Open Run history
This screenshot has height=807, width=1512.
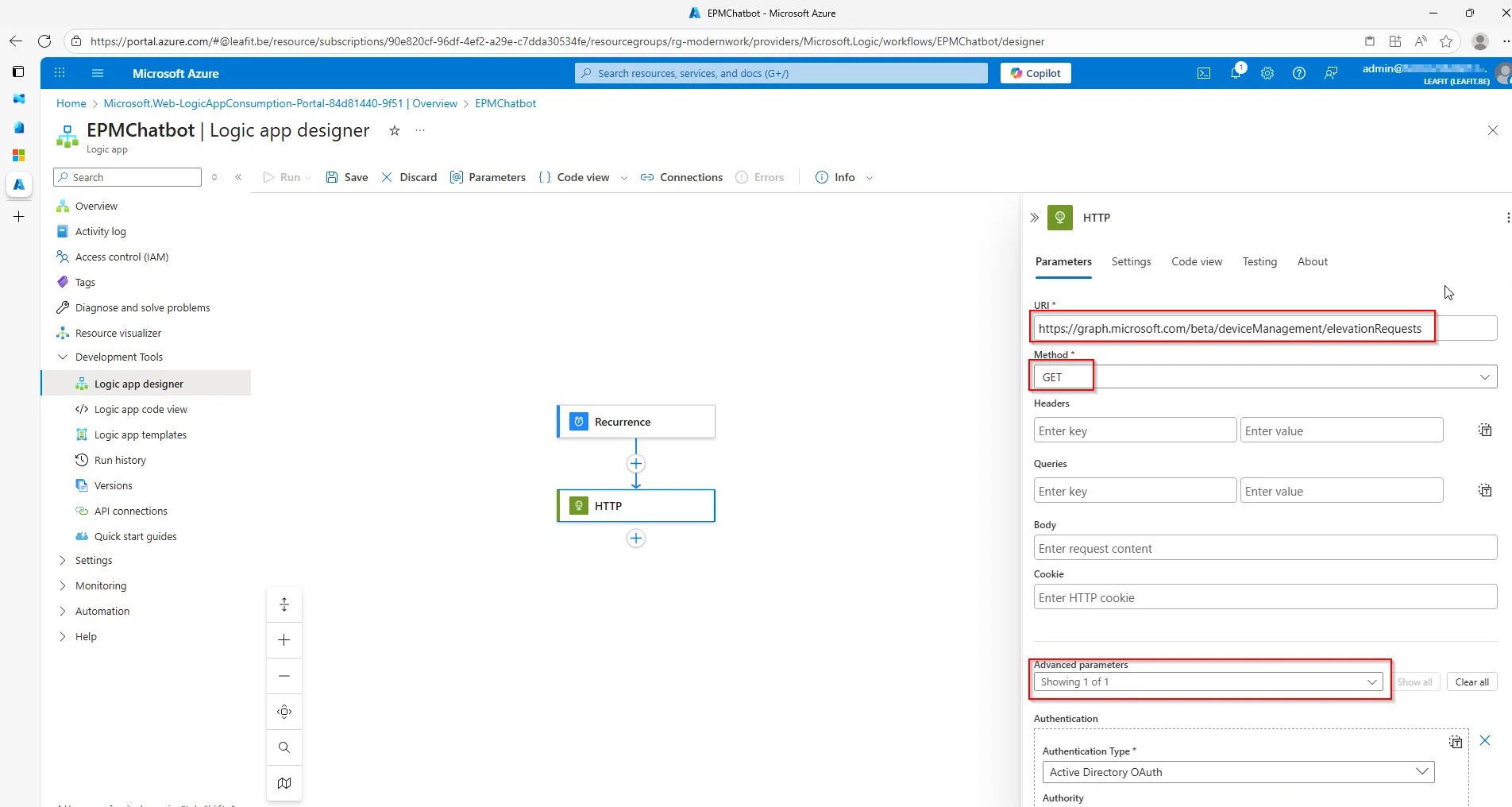(120, 460)
